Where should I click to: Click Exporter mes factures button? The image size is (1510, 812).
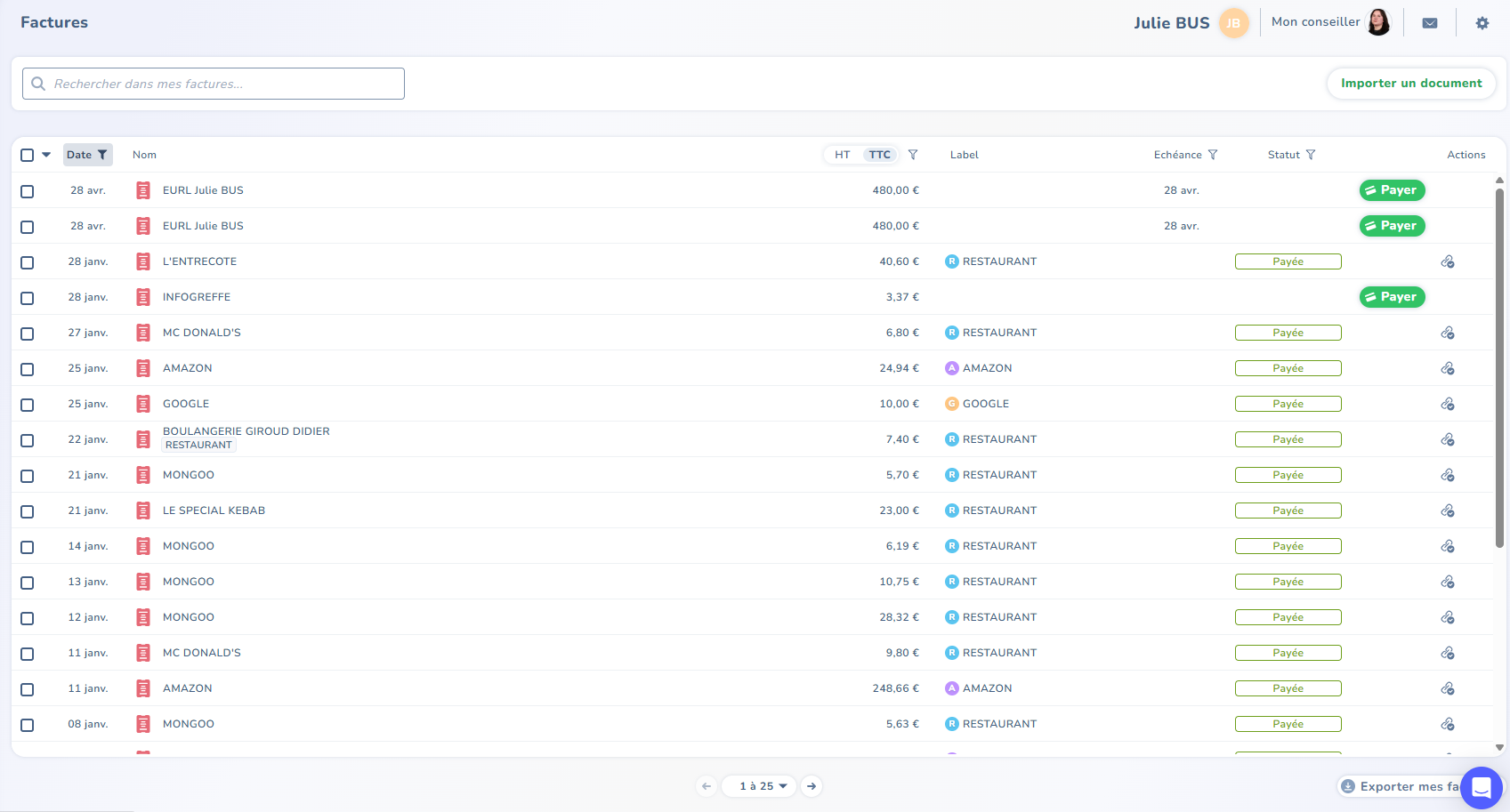click(x=1401, y=786)
